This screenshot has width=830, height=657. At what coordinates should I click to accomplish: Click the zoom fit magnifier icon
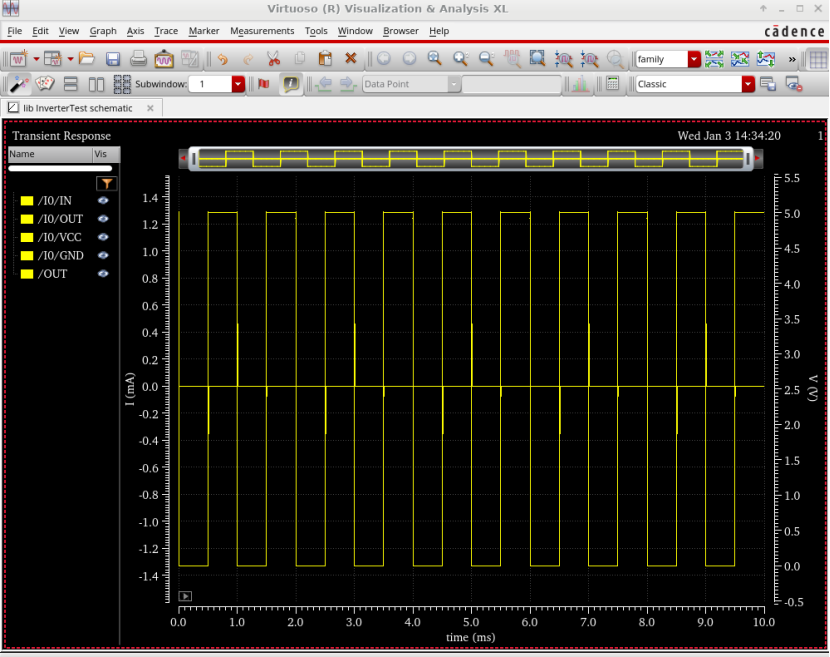click(537, 59)
